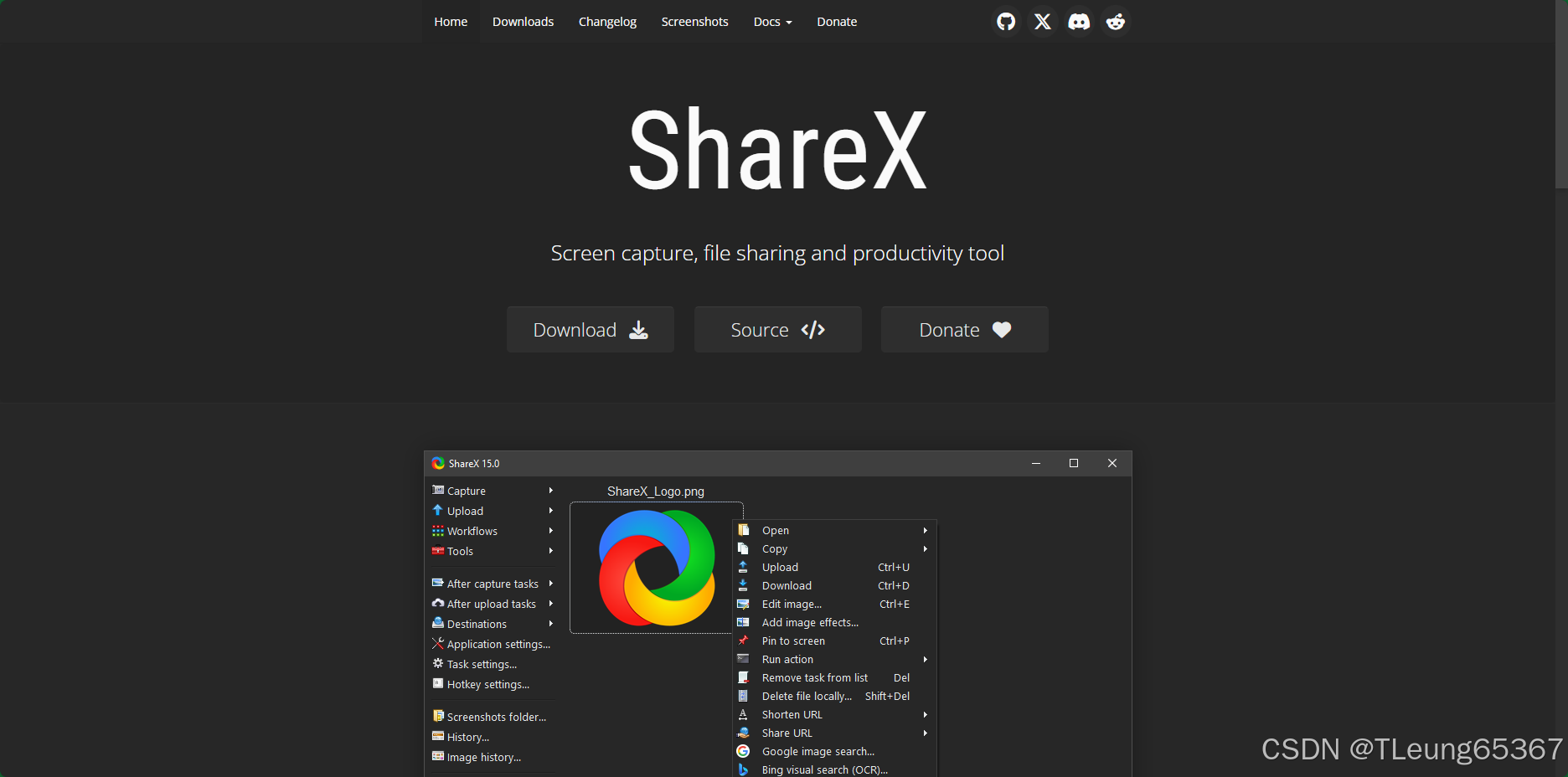Click the Hotkey settings icon
This screenshot has width=1568, height=777.
[x=438, y=683]
